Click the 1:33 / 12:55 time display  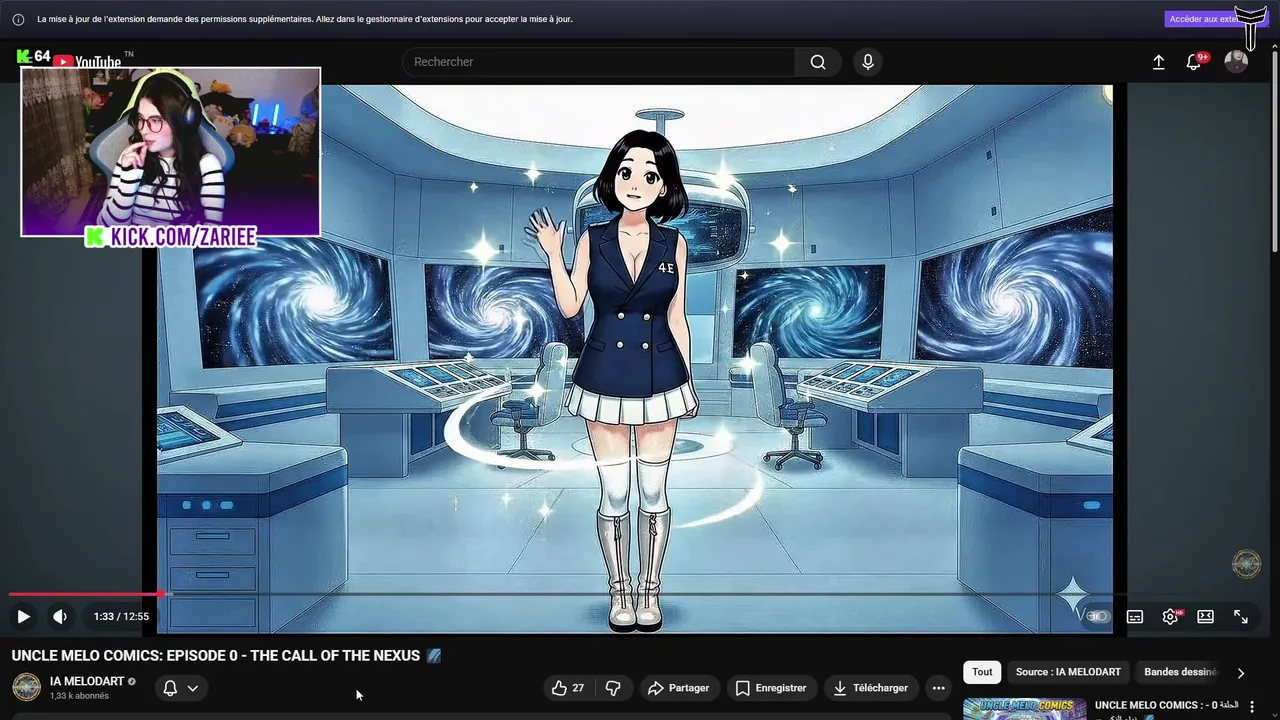tap(121, 617)
